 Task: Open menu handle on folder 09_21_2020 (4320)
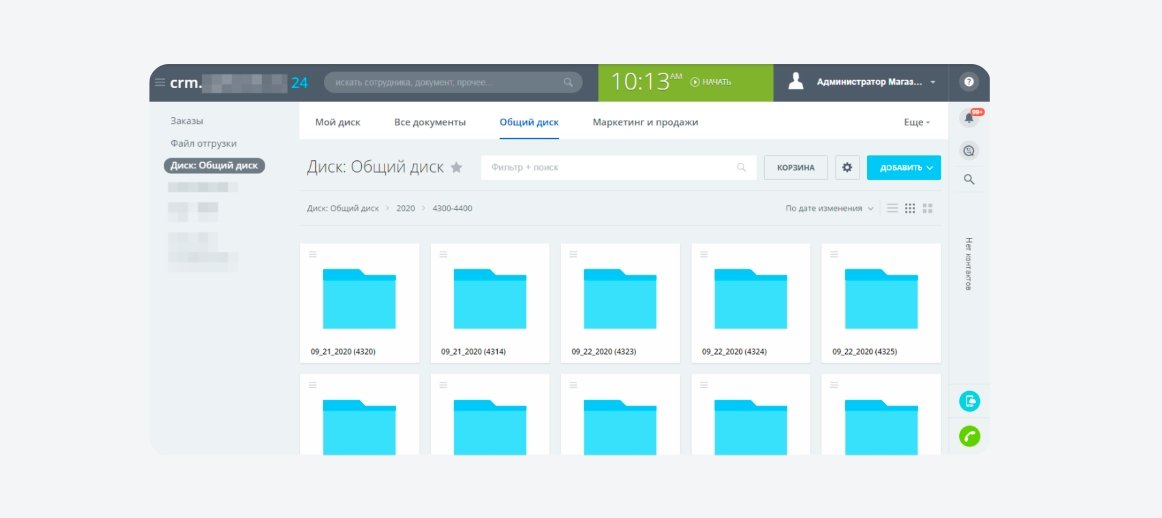313,254
